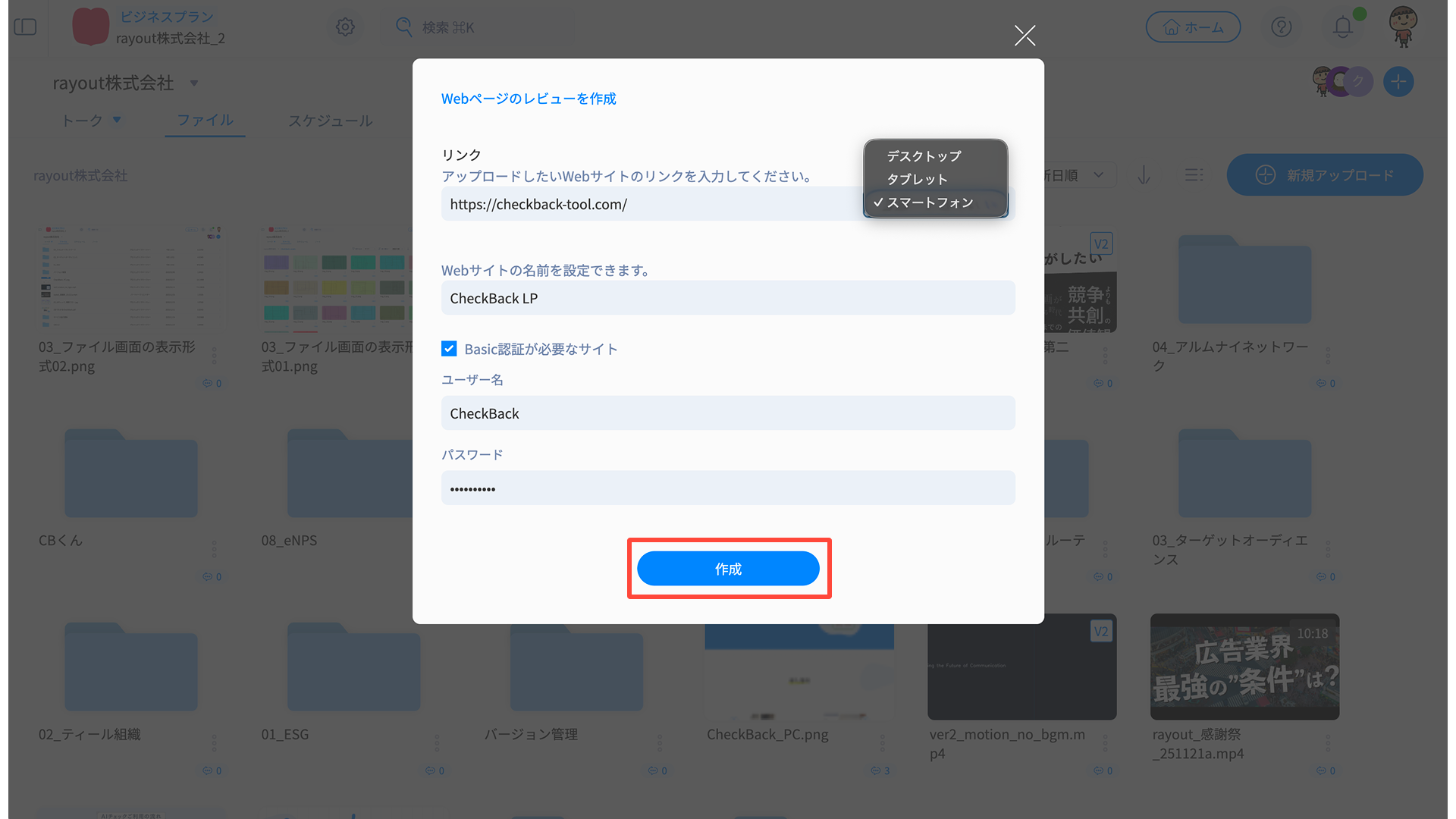Uncheck Basic認証が必要なサイト checkbox
This screenshot has width=1456, height=819.
[x=449, y=349]
